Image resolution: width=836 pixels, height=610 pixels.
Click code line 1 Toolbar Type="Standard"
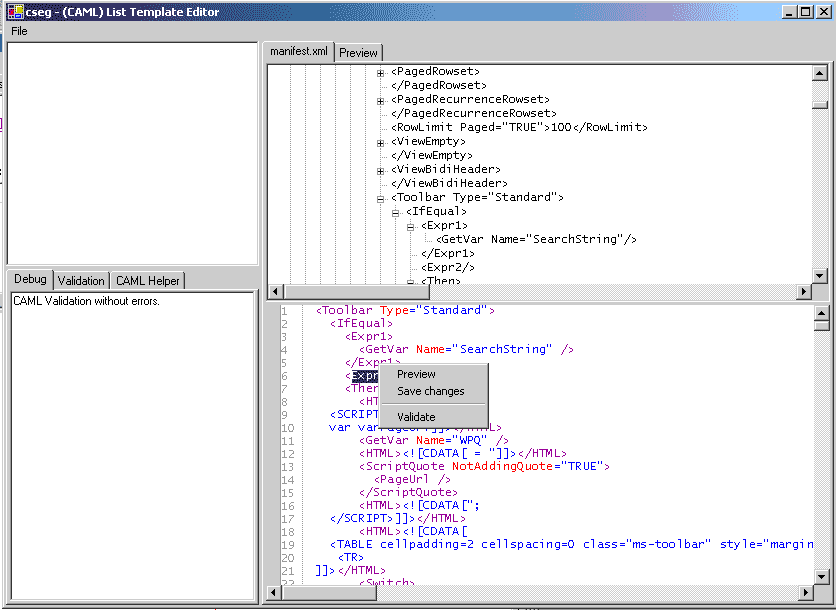click(x=405, y=310)
